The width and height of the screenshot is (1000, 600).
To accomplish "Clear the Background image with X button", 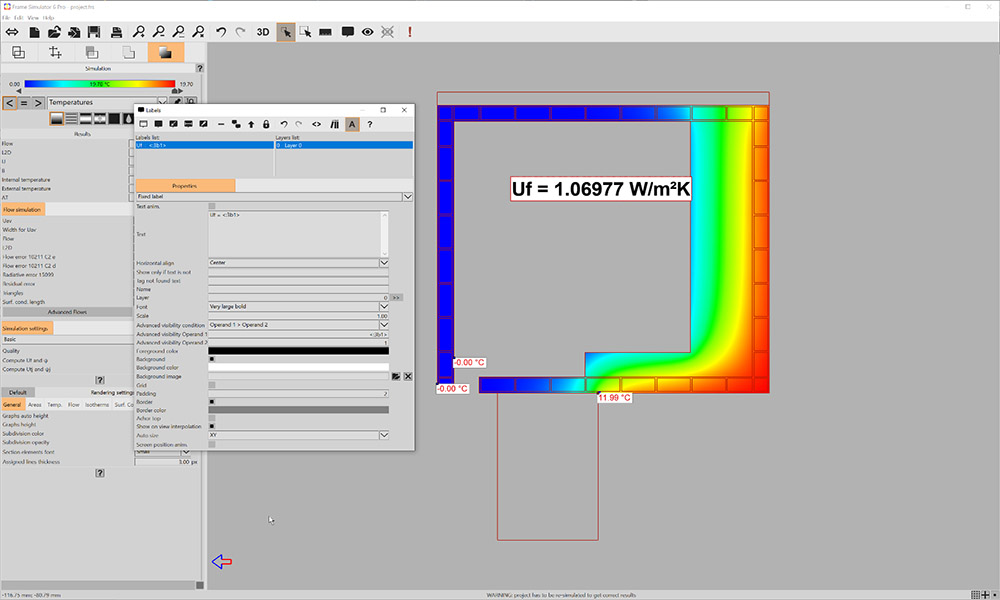I will coord(408,377).
